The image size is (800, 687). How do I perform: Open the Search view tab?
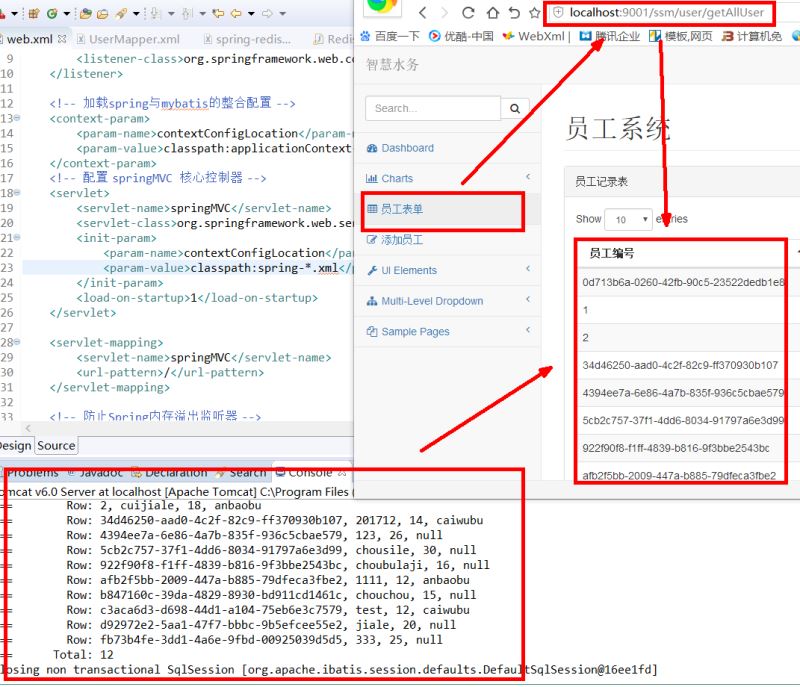(241, 473)
